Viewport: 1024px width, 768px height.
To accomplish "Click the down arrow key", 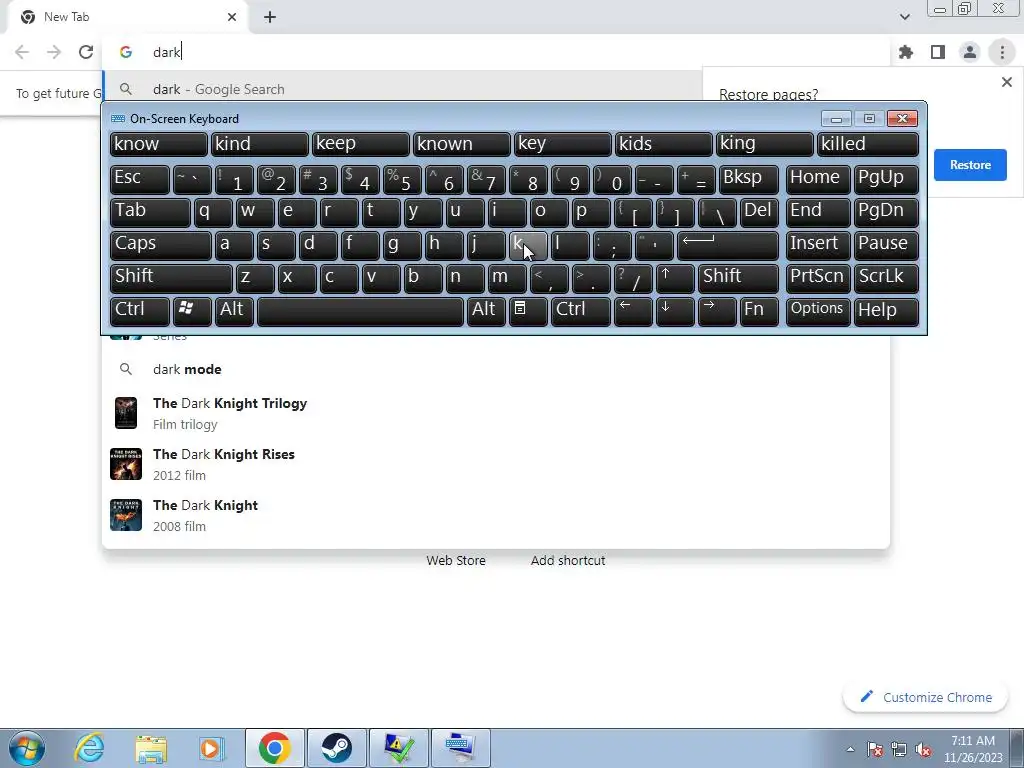I will tap(675, 312).
